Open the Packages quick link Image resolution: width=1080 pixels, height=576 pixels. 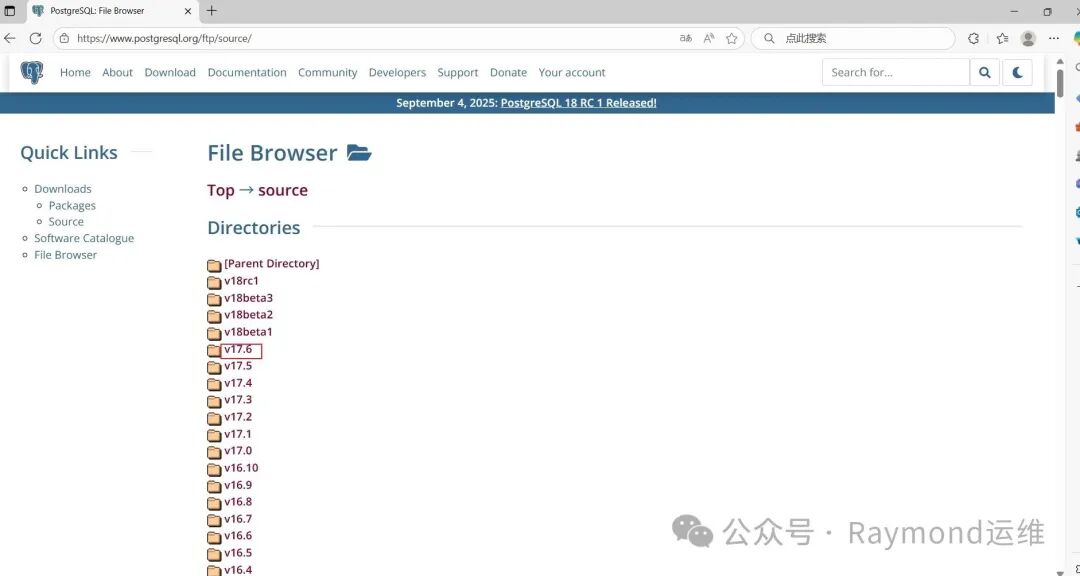(x=72, y=205)
